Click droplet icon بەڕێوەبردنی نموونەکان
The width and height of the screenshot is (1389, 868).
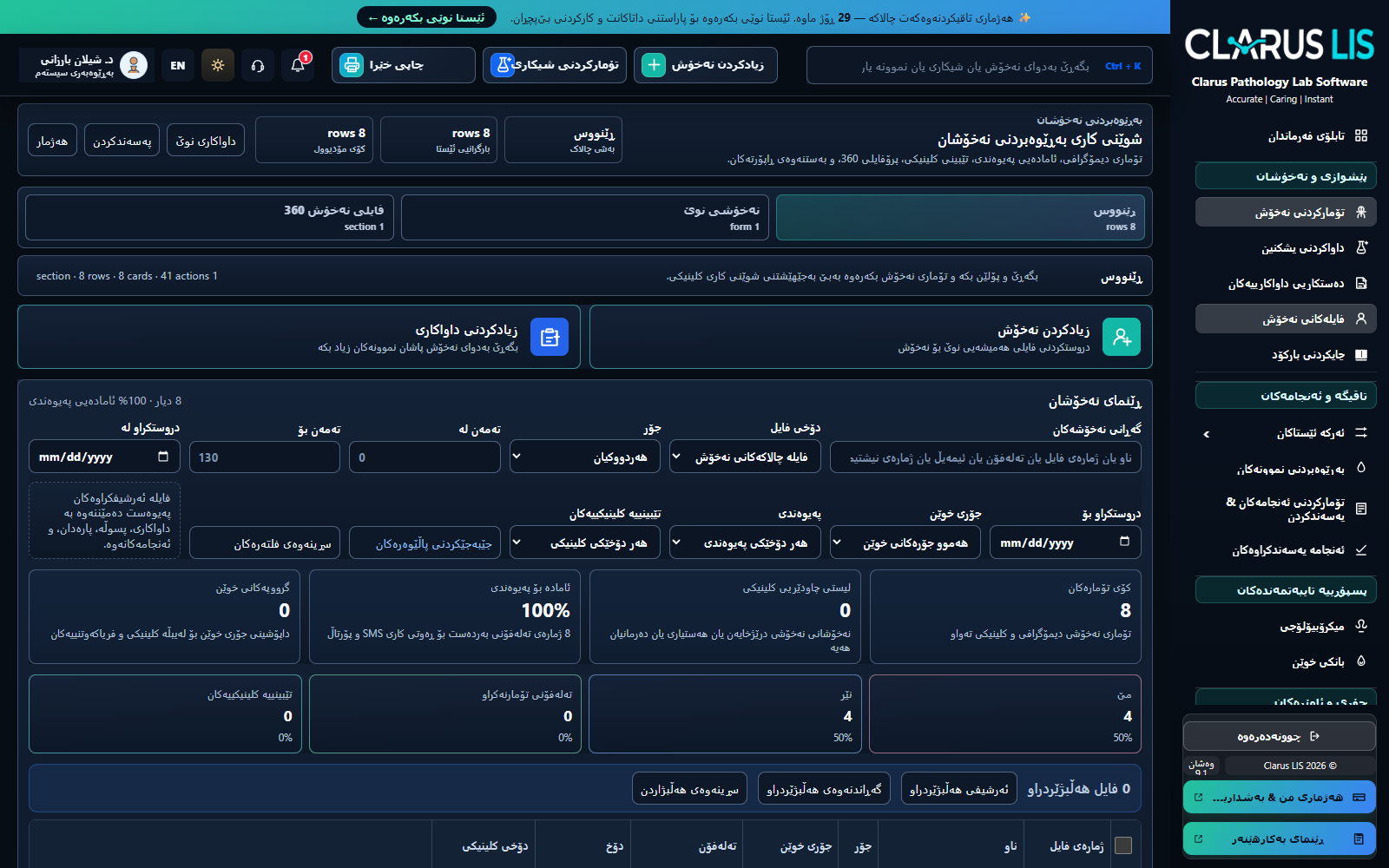point(1361,468)
